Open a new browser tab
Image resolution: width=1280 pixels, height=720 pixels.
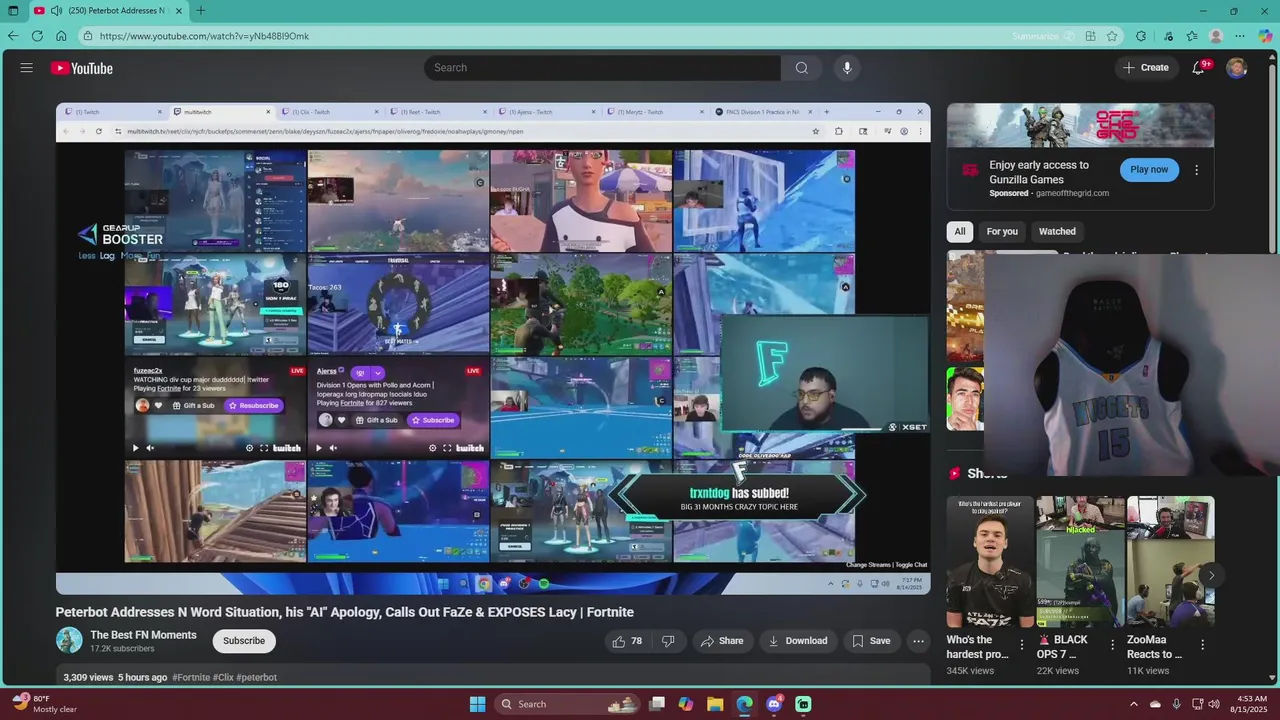click(201, 10)
